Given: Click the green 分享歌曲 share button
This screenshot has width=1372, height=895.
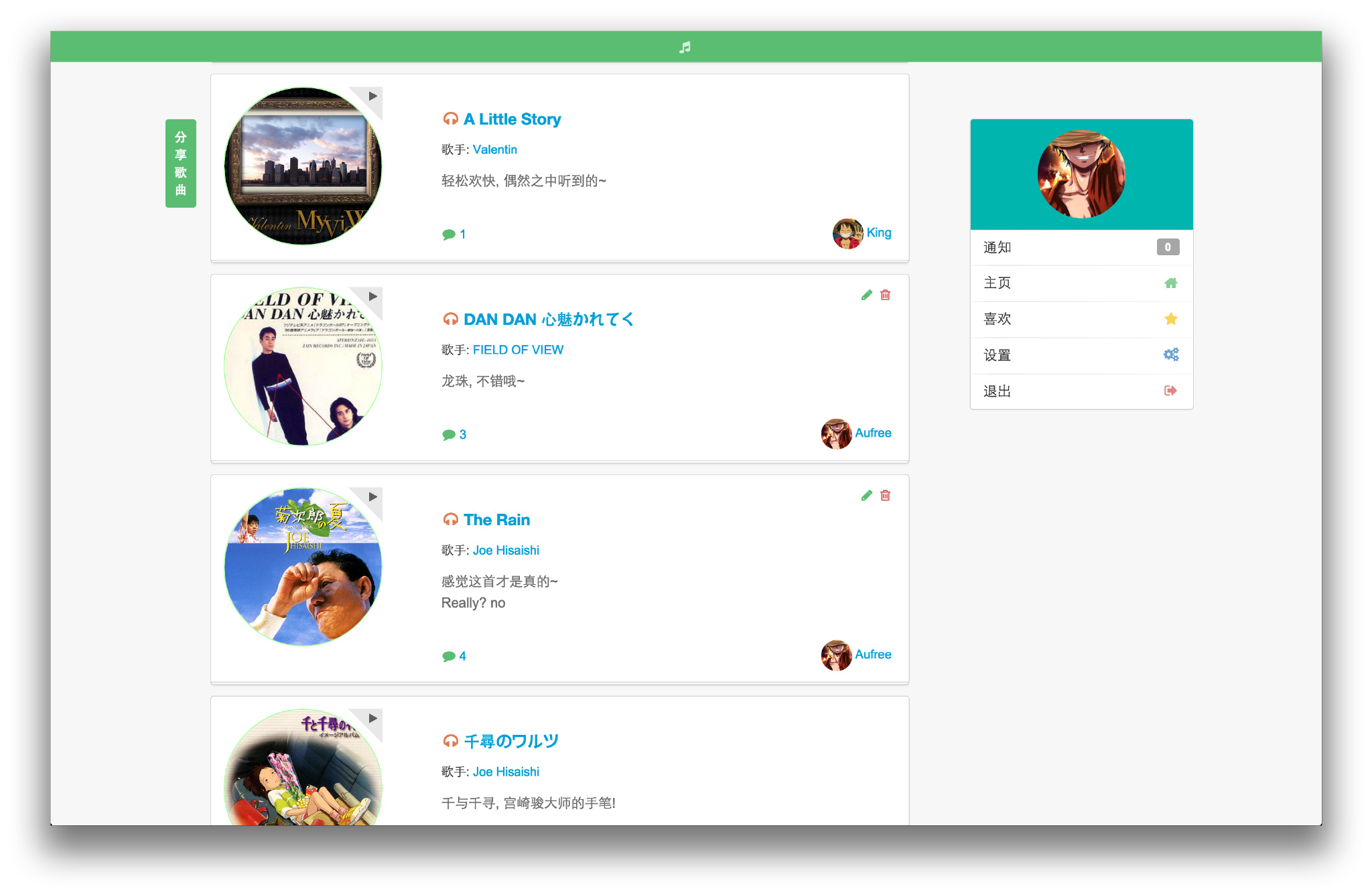Looking at the screenshot, I should 180,163.
